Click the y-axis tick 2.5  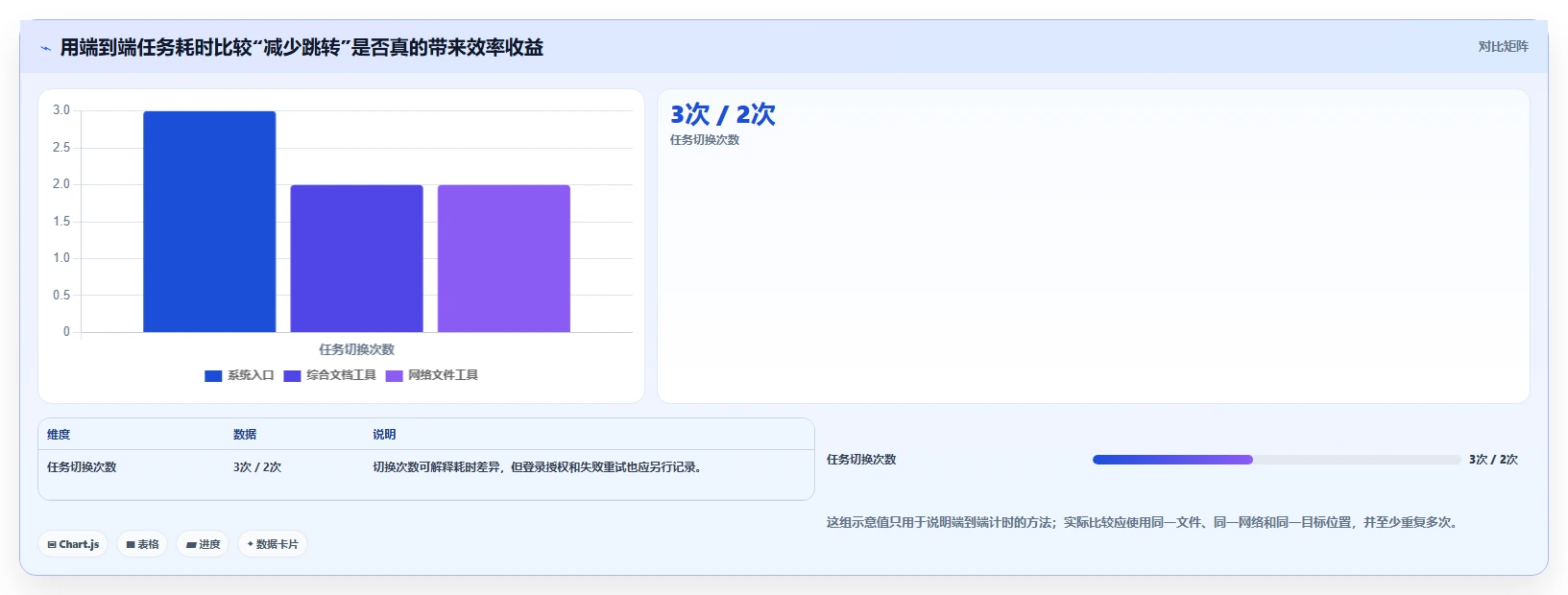(61, 148)
